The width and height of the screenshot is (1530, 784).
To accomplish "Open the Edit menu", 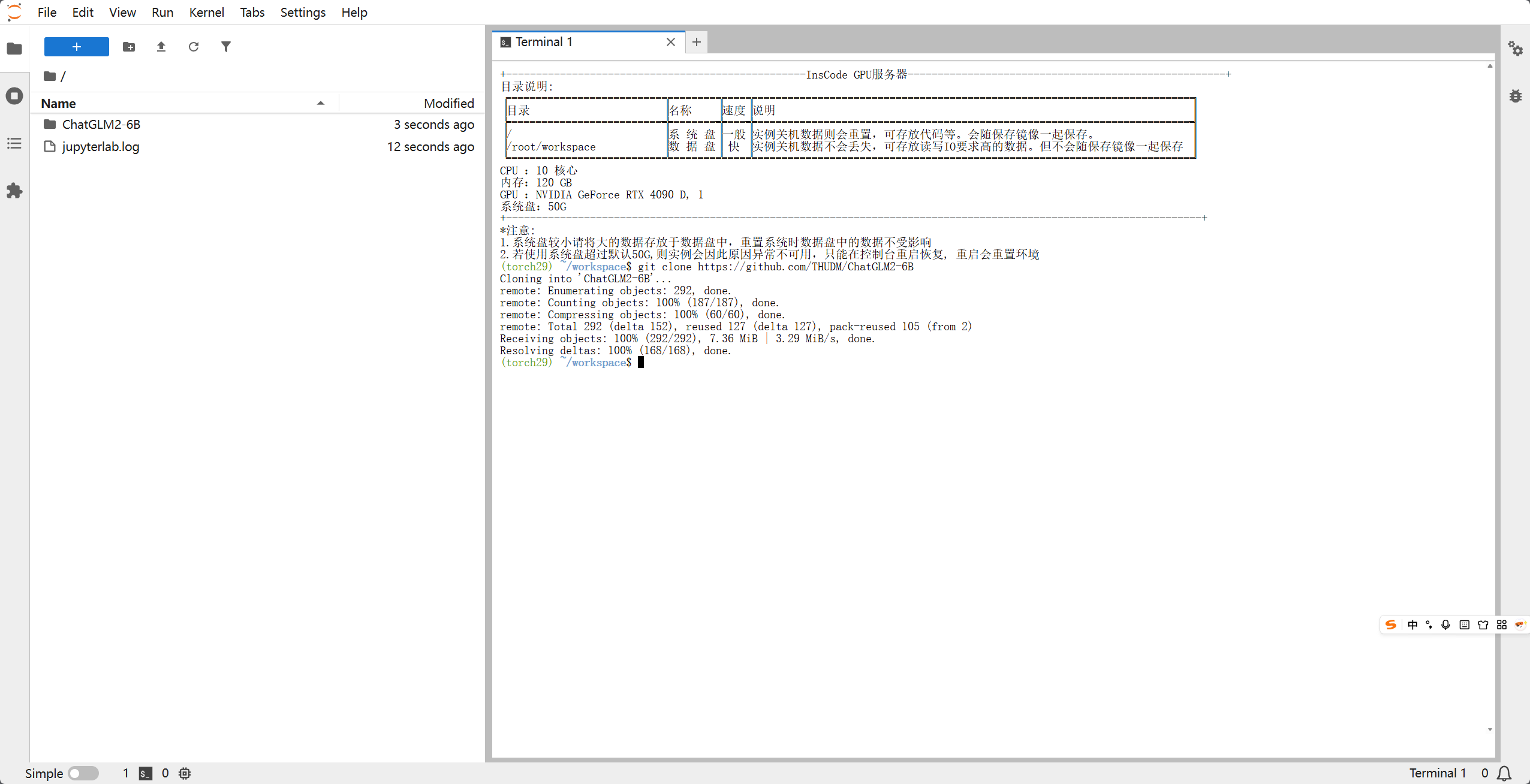I will (x=83, y=12).
